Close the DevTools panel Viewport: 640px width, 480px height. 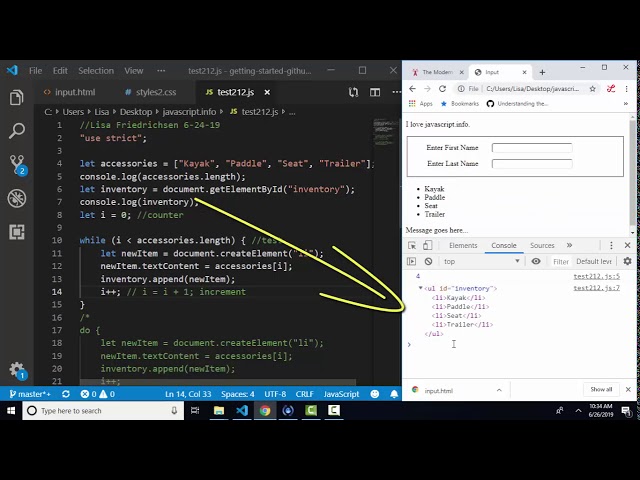[627, 245]
